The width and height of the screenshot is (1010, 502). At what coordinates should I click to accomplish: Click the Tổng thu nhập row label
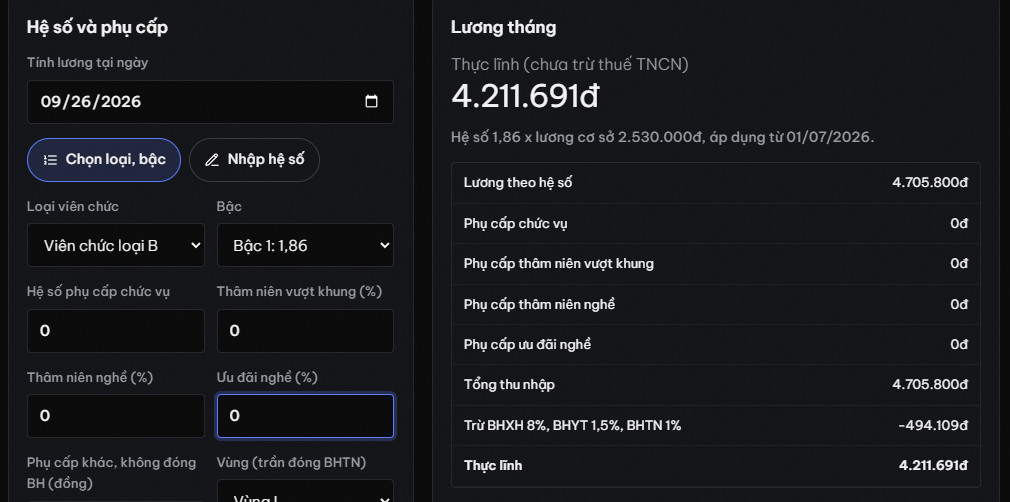tap(509, 385)
